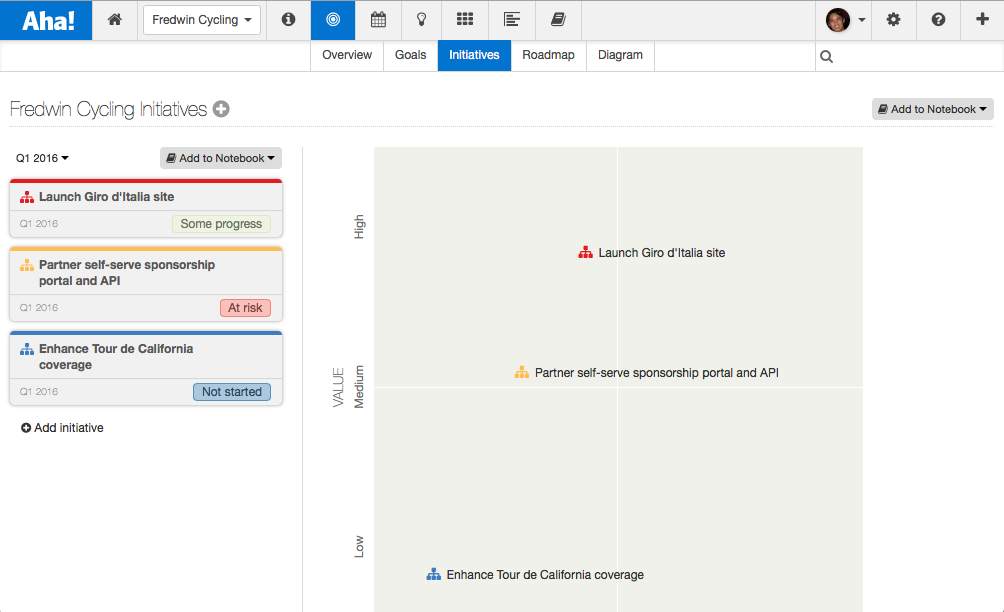Screen dimensions: 1004x612
Task: Open settings gear icon
Action: 893,20
